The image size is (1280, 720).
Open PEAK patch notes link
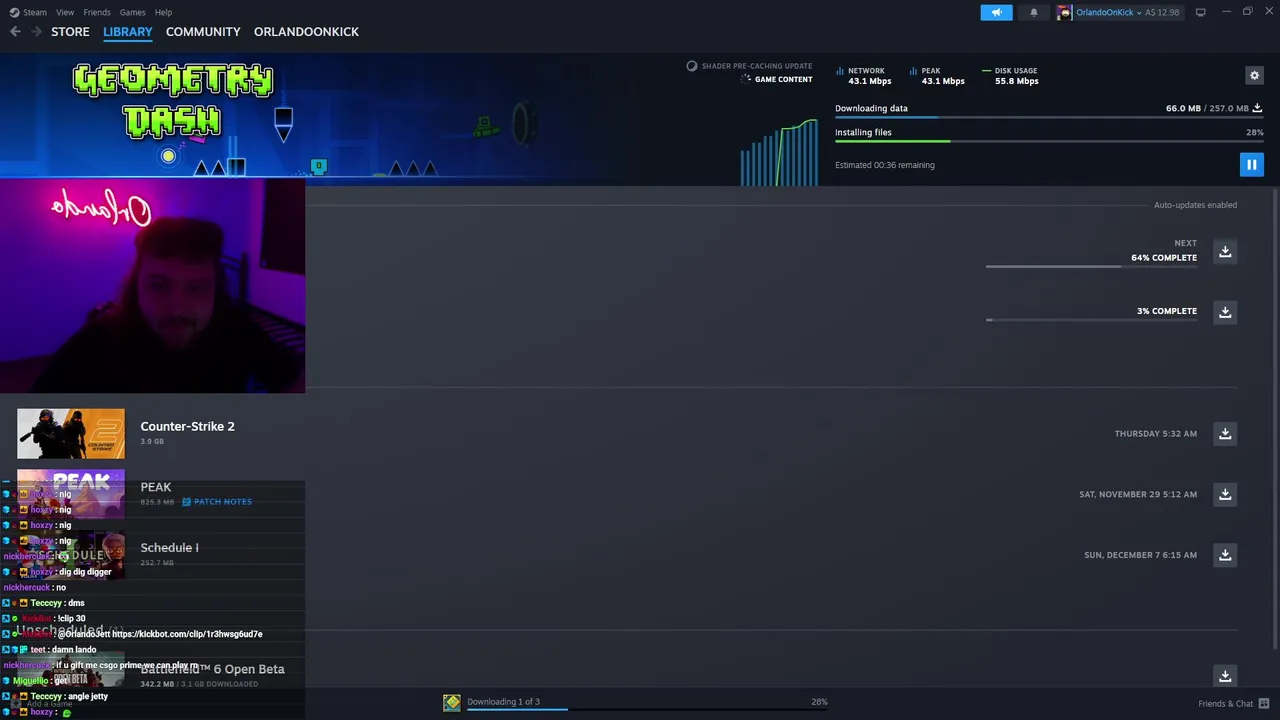point(217,502)
